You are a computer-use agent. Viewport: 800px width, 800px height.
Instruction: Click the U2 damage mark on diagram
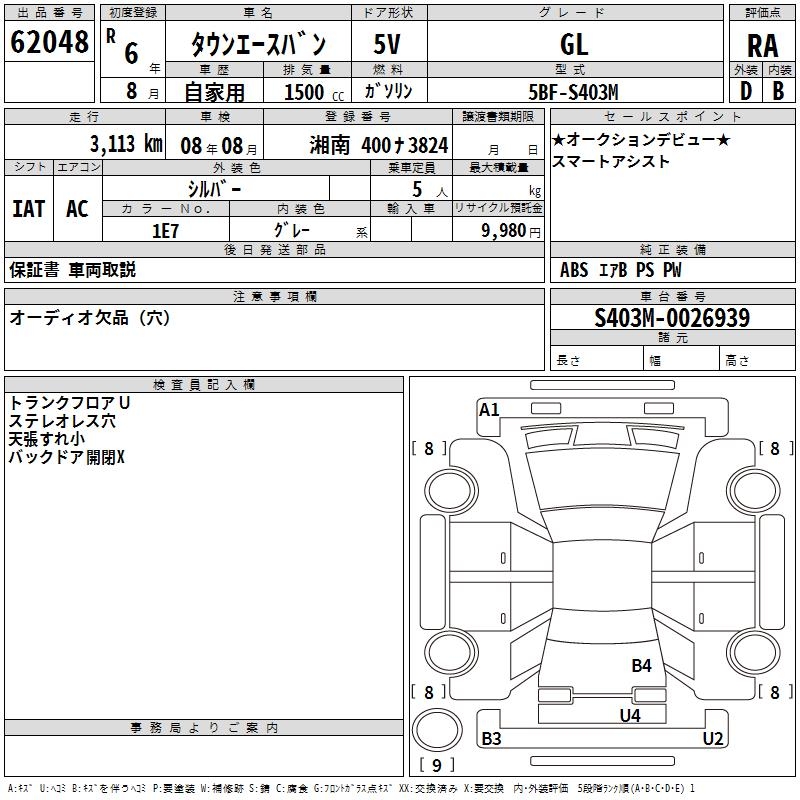click(713, 738)
